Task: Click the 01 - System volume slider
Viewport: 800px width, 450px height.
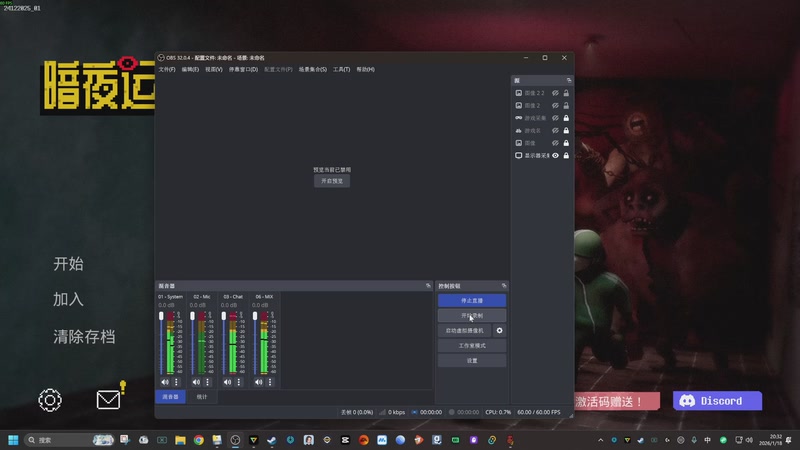Action: pos(161,343)
